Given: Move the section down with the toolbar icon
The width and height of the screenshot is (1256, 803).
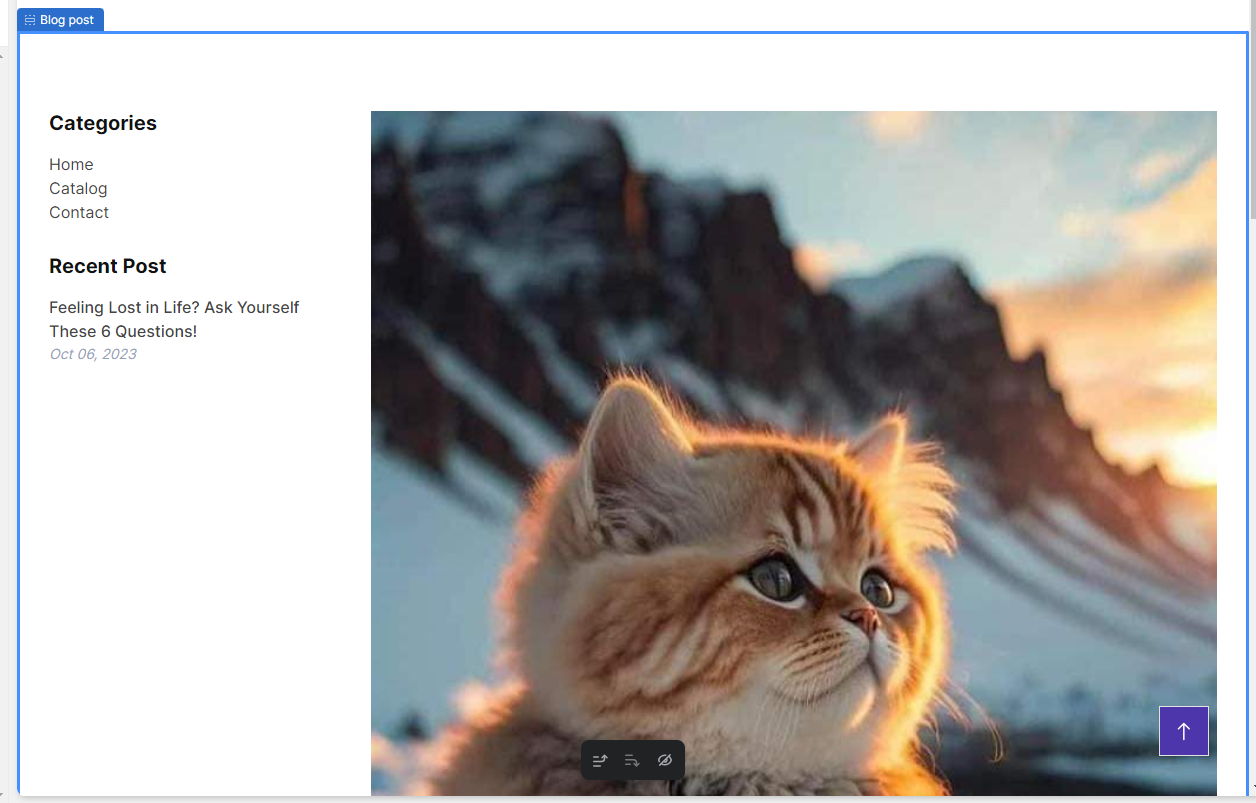Looking at the screenshot, I should 632,761.
